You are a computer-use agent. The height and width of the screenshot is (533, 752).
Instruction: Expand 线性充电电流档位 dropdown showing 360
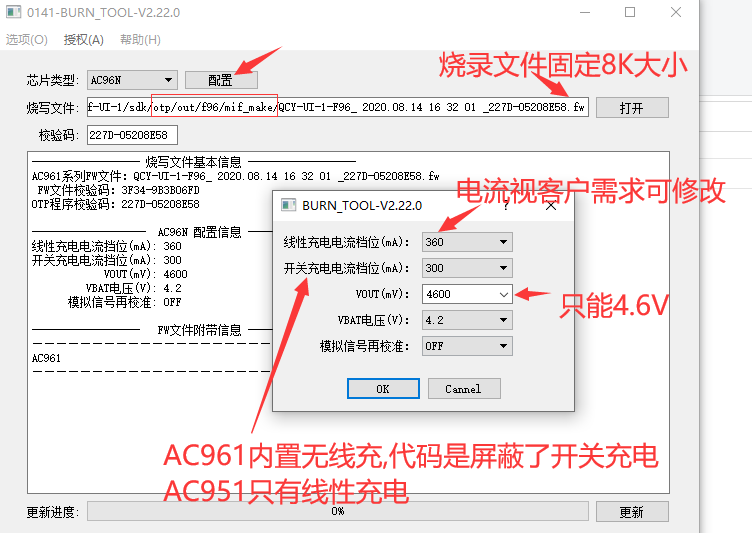pyautogui.click(x=467, y=242)
